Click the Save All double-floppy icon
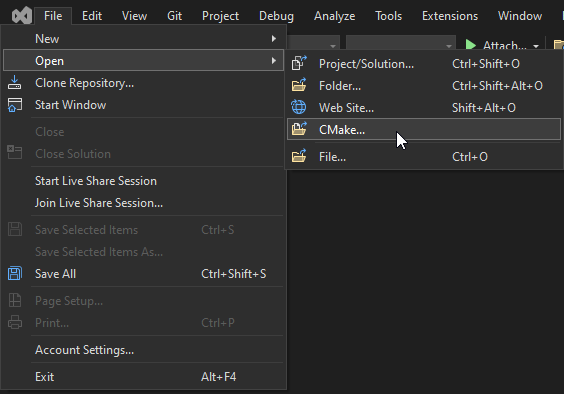The image size is (564, 394). point(15,273)
